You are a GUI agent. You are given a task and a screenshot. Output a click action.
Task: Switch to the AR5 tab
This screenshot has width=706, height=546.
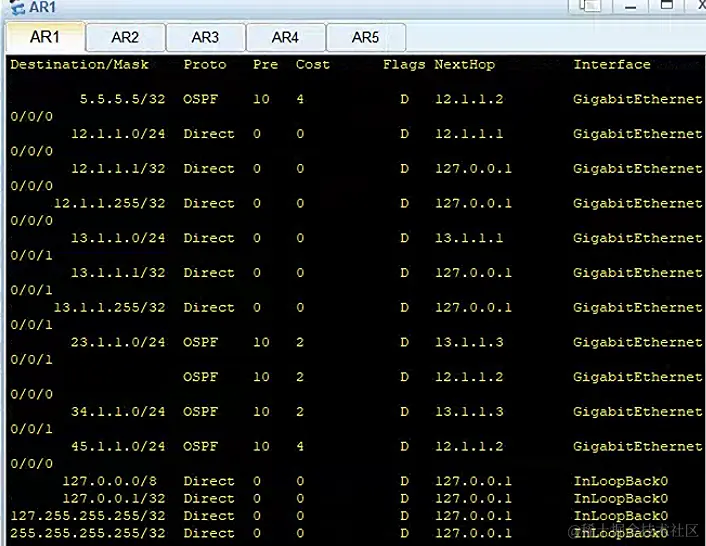365,37
